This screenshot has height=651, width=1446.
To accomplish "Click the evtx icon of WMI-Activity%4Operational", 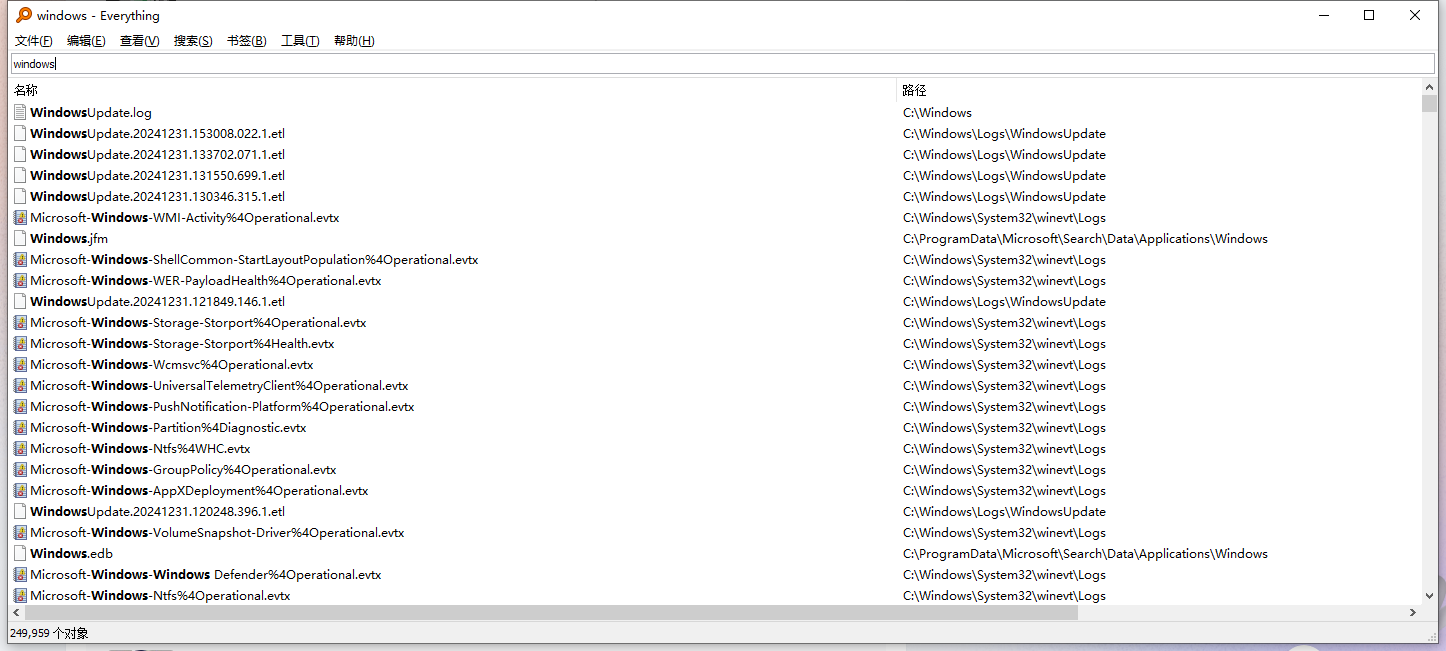I will point(20,218).
